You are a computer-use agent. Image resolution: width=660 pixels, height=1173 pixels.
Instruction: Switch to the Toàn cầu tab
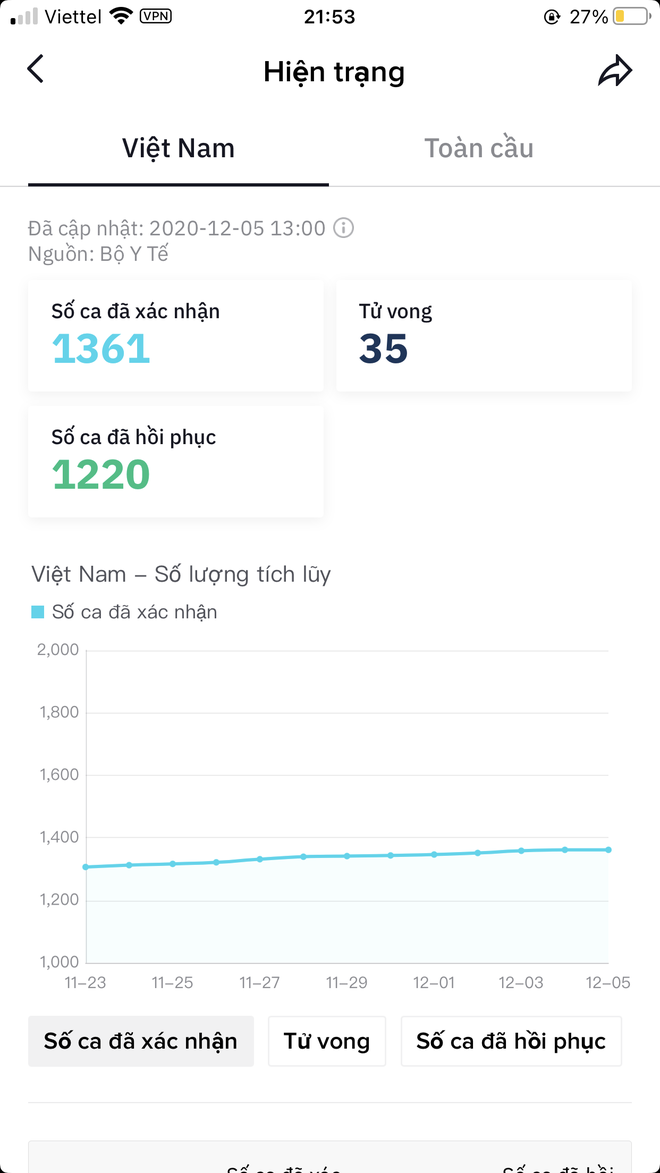[479, 149]
